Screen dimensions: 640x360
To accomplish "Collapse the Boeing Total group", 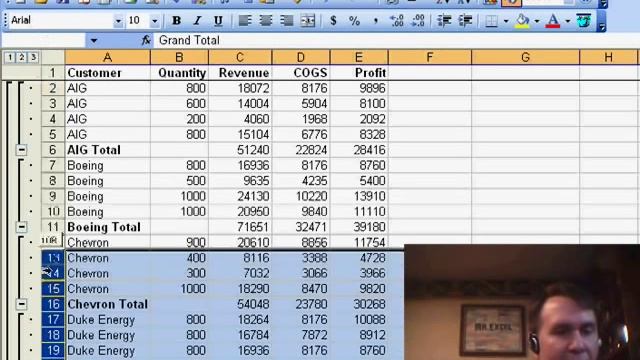I will [x=21, y=227].
